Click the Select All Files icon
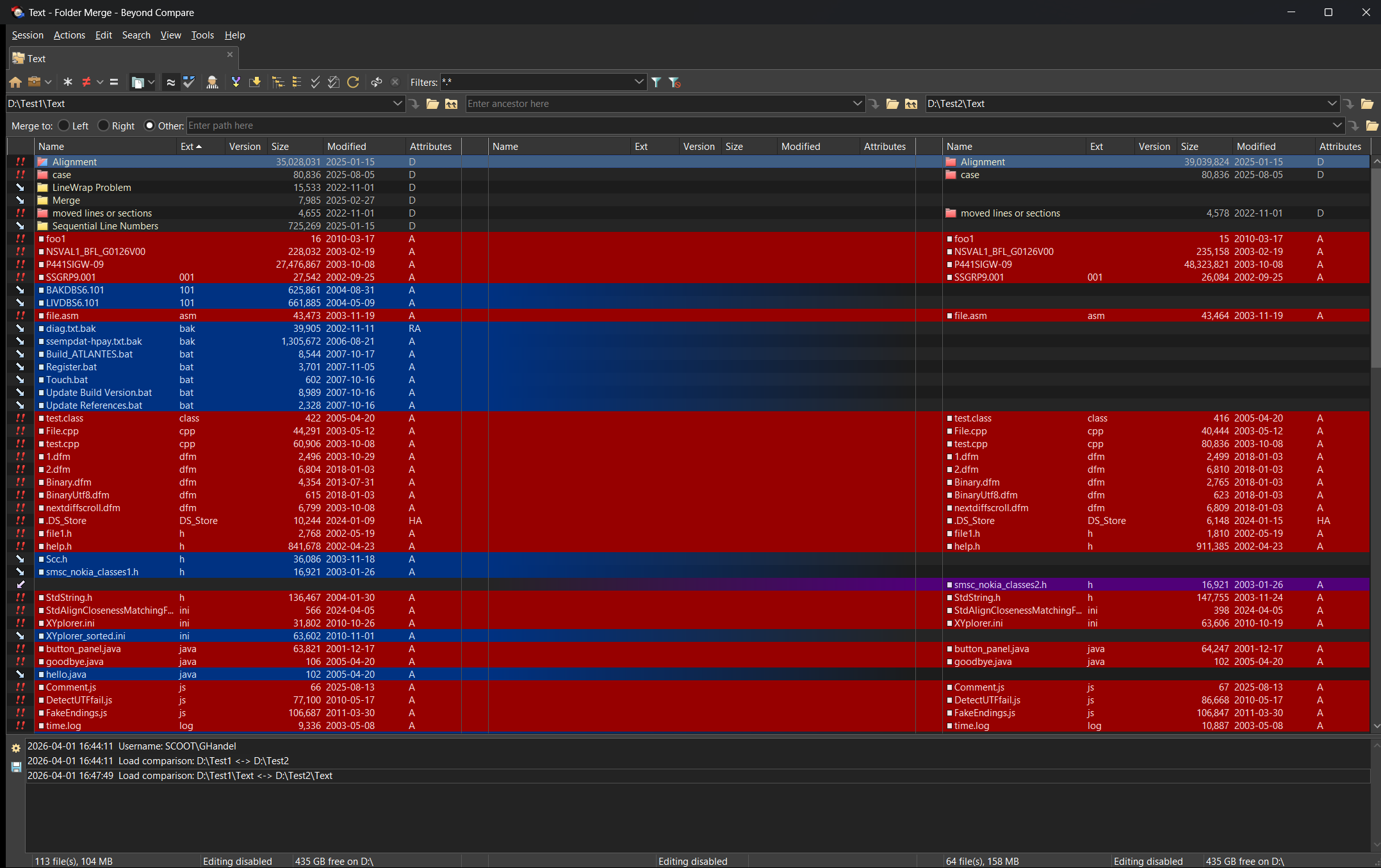The height and width of the screenshot is (868, 1381). click(334, 82)
